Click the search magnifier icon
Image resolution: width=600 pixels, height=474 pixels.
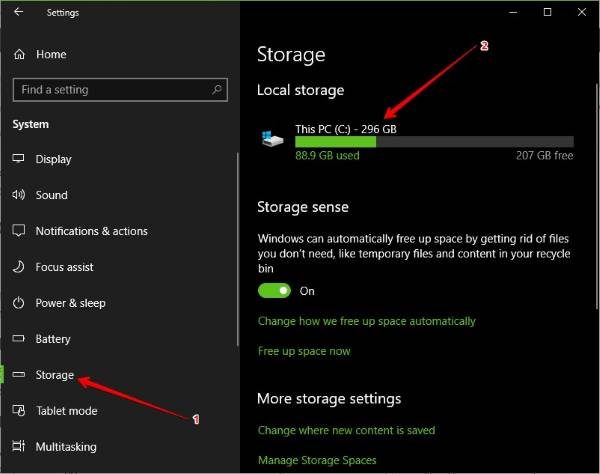[x=217, y=90]
